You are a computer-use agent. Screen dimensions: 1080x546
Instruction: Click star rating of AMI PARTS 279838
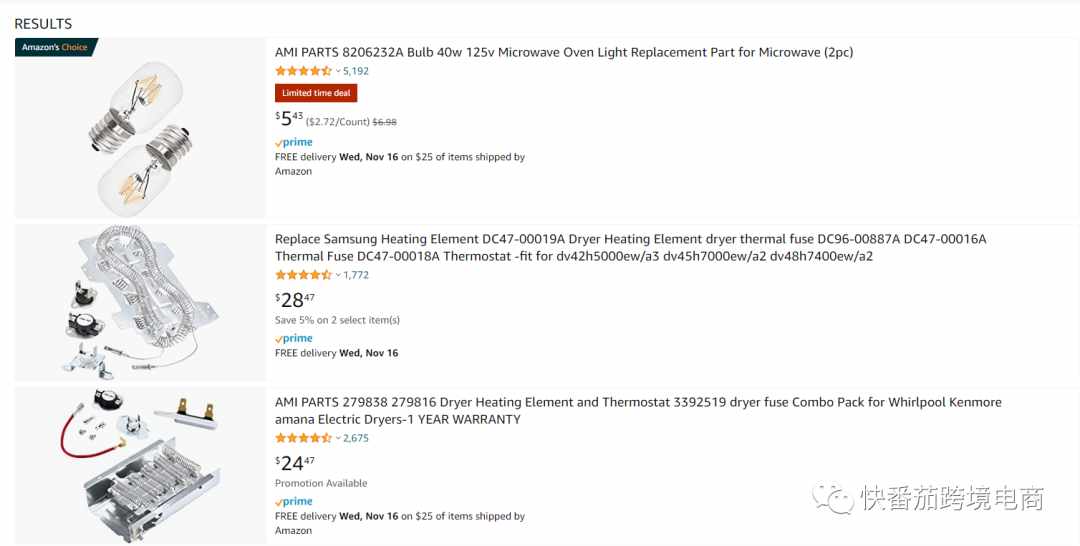pyautogui.click(x=303, y=438)
